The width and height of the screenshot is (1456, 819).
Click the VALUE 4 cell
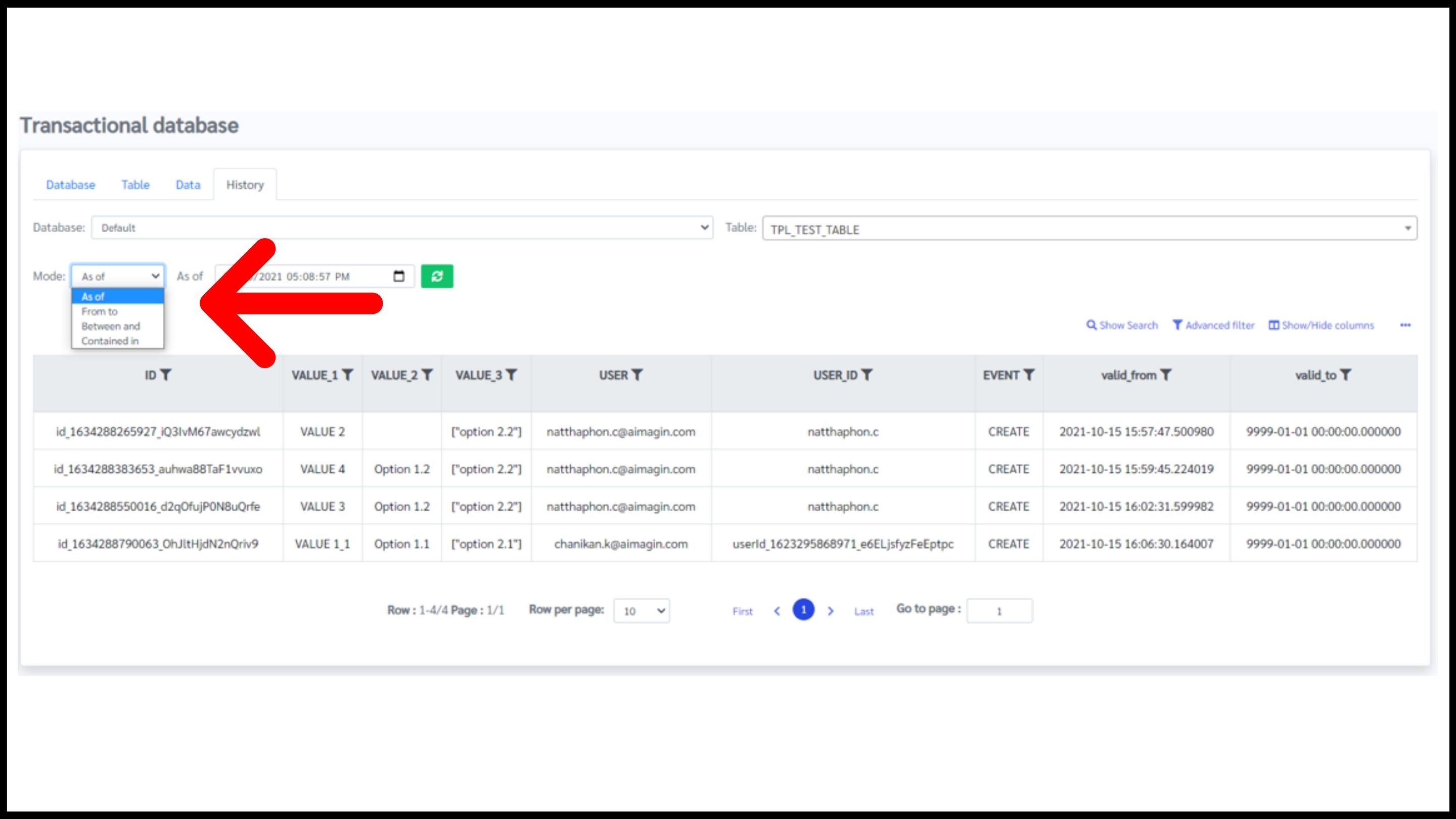tap(322, 469)
